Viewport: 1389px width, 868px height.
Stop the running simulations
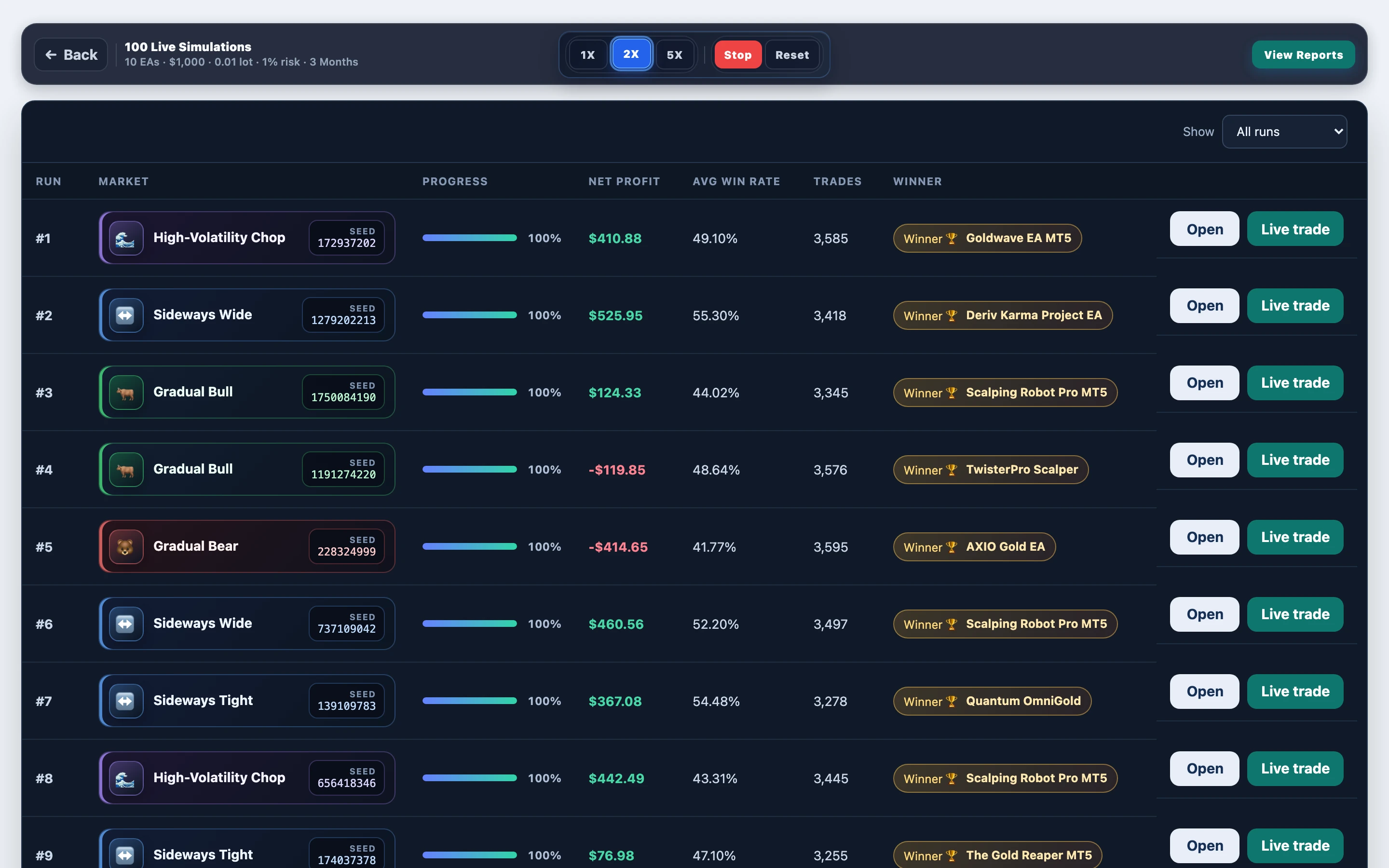[x=737, y=54]
